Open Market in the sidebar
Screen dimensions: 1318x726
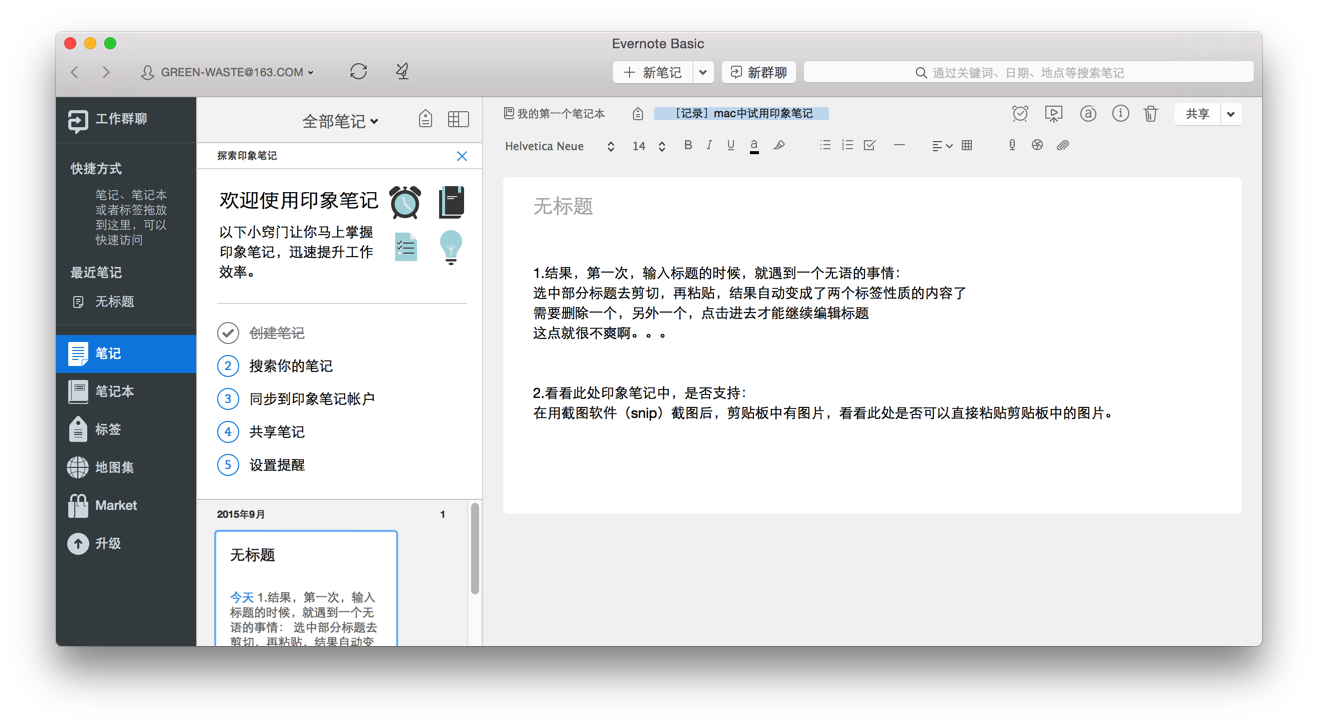(x=126, y=506)
